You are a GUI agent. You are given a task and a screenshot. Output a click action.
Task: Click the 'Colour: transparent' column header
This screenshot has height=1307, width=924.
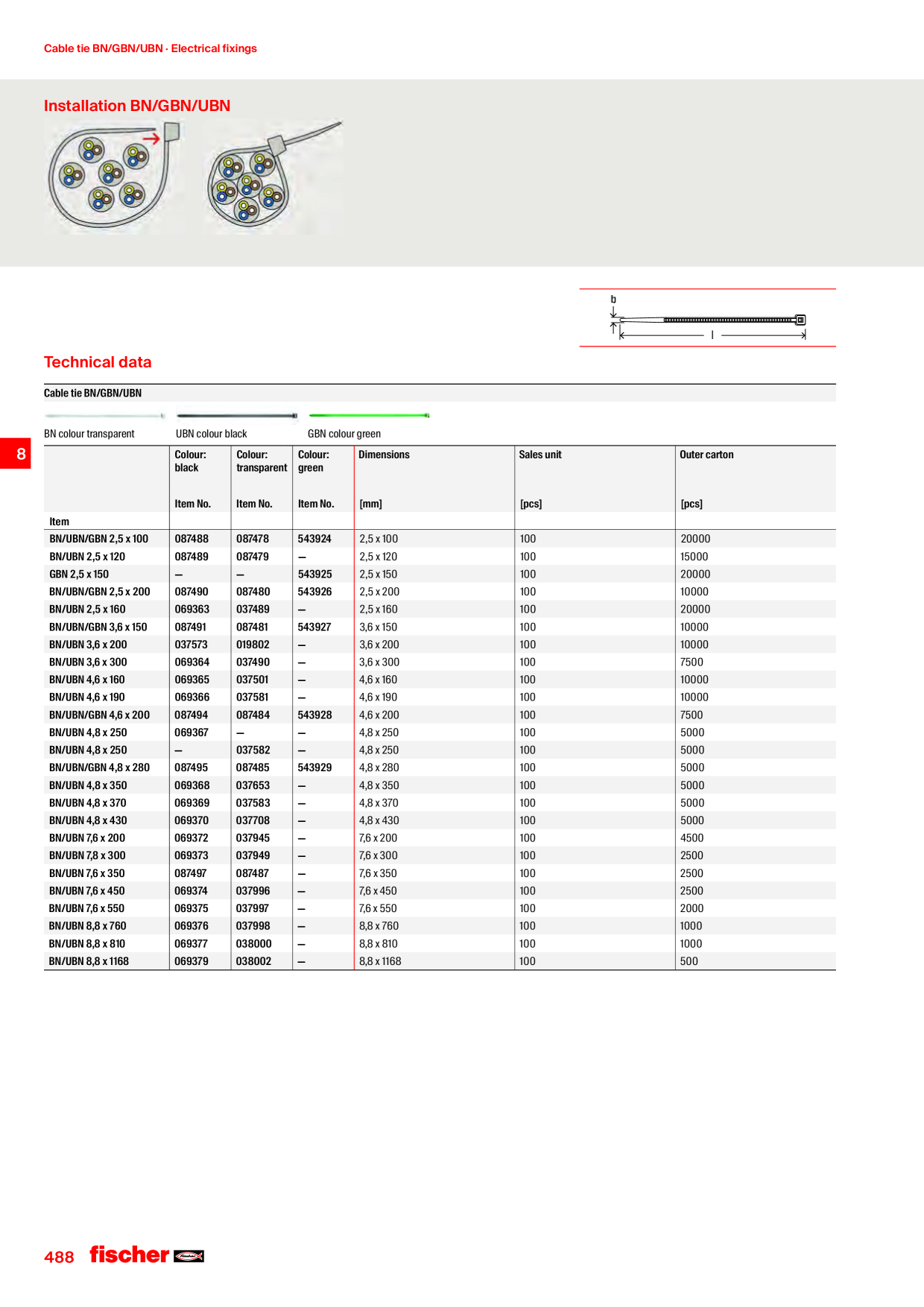coord(262,461)
